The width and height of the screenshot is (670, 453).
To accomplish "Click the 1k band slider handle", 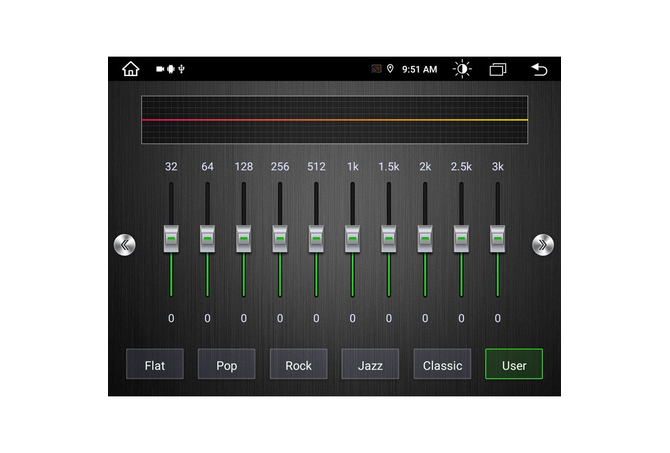I will click(x=352, y=239).
